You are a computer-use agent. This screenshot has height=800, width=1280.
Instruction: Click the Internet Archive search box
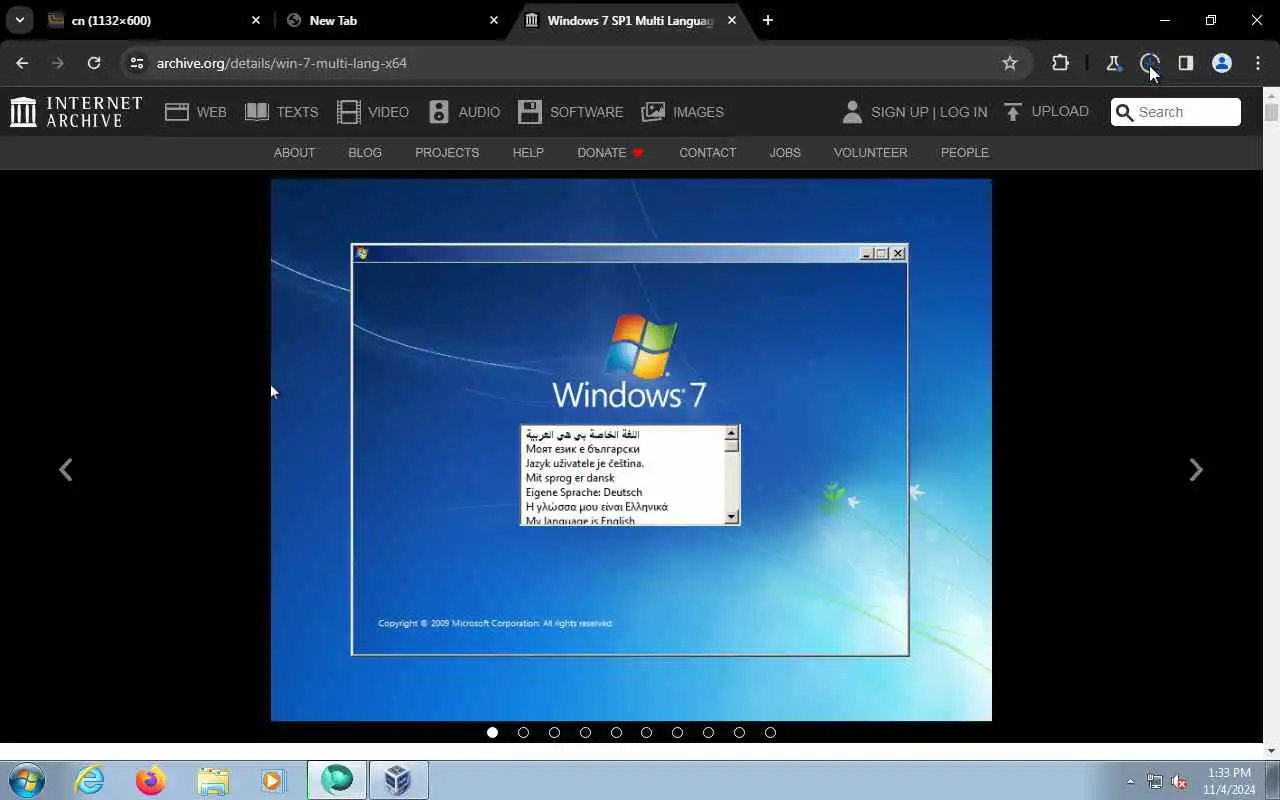[x=1176, y=112]
